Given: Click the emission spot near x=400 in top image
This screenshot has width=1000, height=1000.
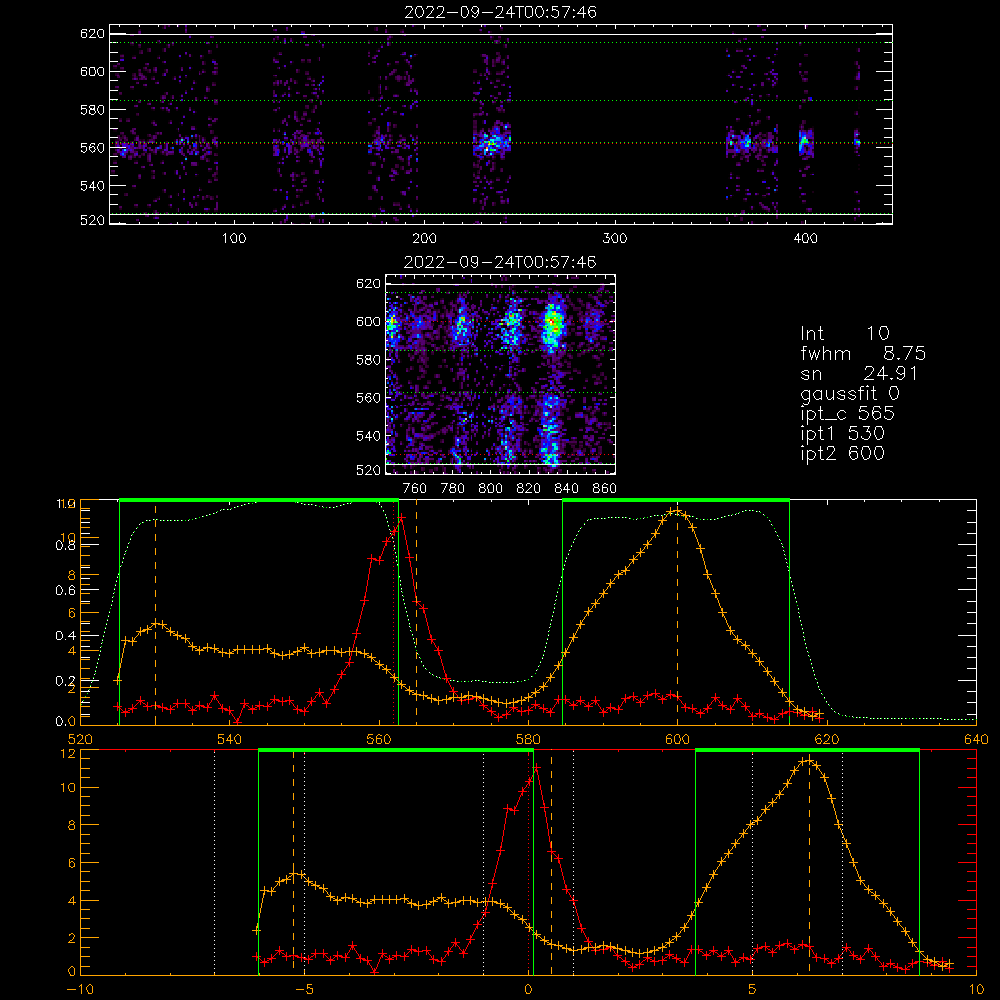Looking at the screenshot, I should point(805,142).
